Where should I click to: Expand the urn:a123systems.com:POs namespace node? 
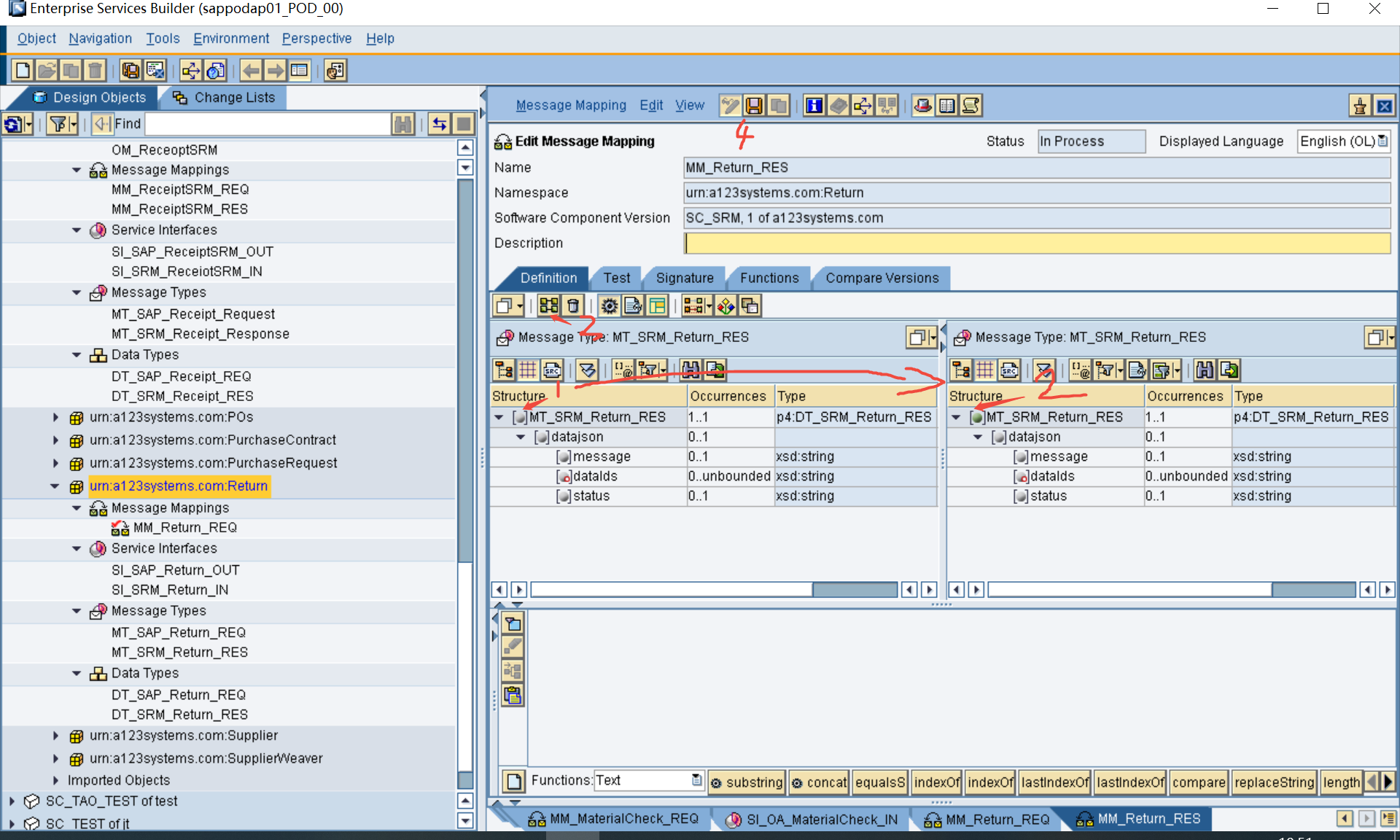click(x=55, y=418)
